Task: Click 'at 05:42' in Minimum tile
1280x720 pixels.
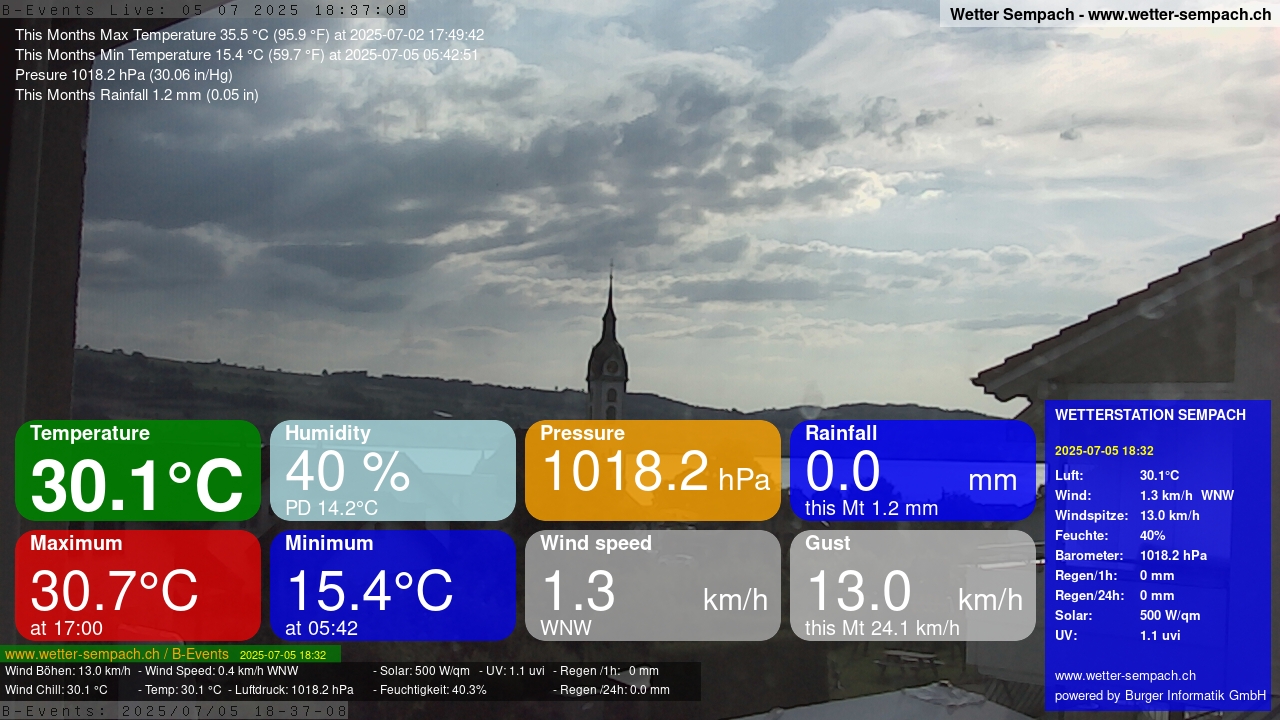Action: coord(321,628)
